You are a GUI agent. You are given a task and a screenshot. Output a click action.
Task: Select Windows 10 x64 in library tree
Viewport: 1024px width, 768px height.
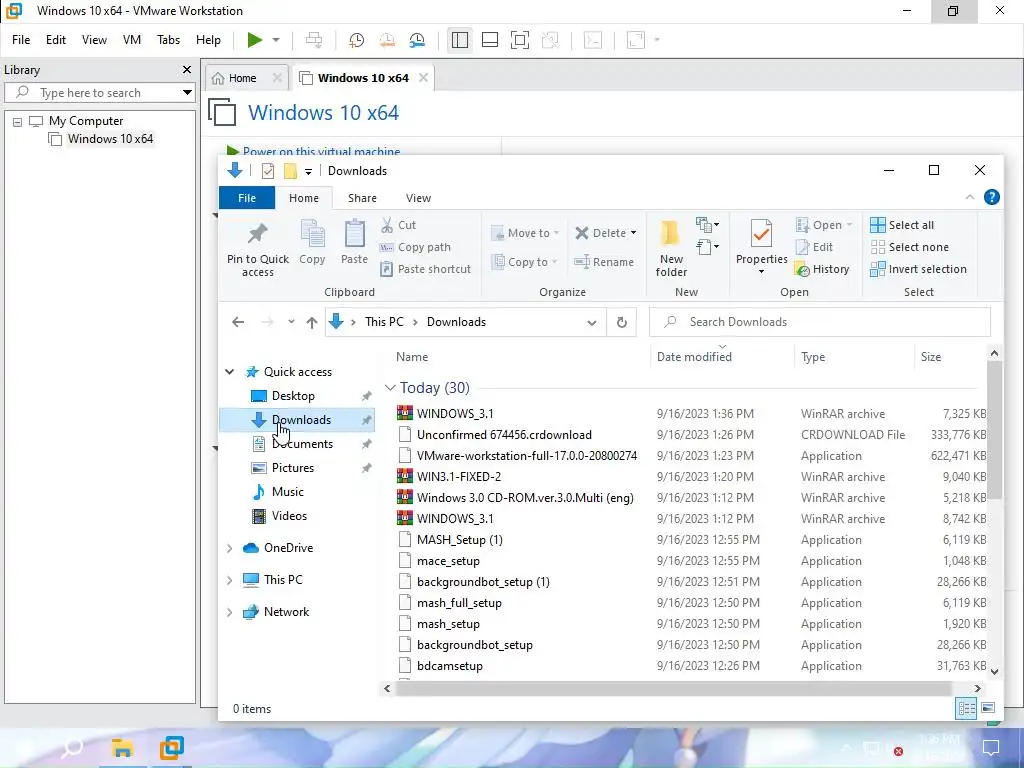pyautogui.click(x=110, y=138)
